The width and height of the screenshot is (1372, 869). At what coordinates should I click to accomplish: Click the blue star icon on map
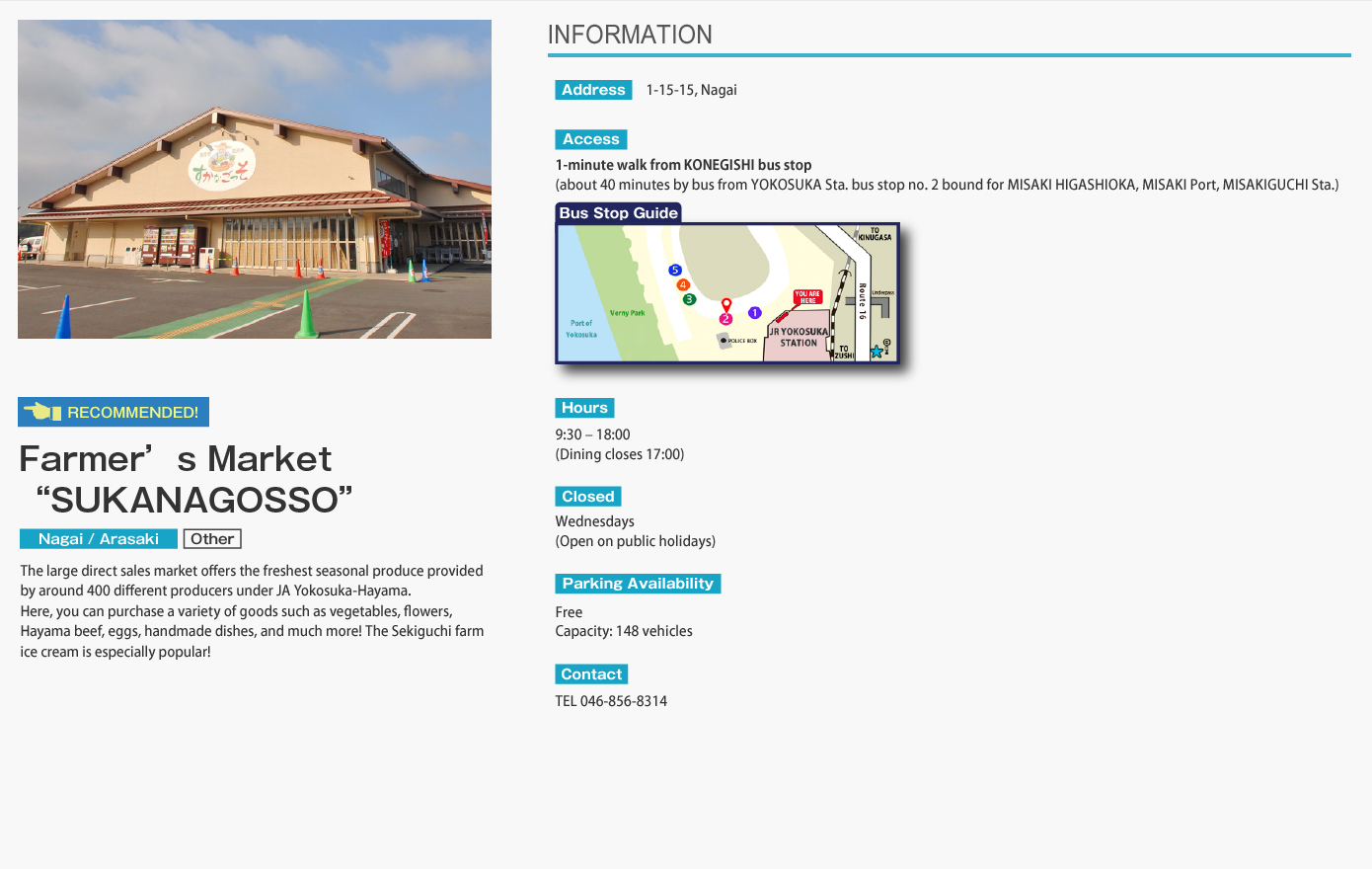click(x=876, y=352)
